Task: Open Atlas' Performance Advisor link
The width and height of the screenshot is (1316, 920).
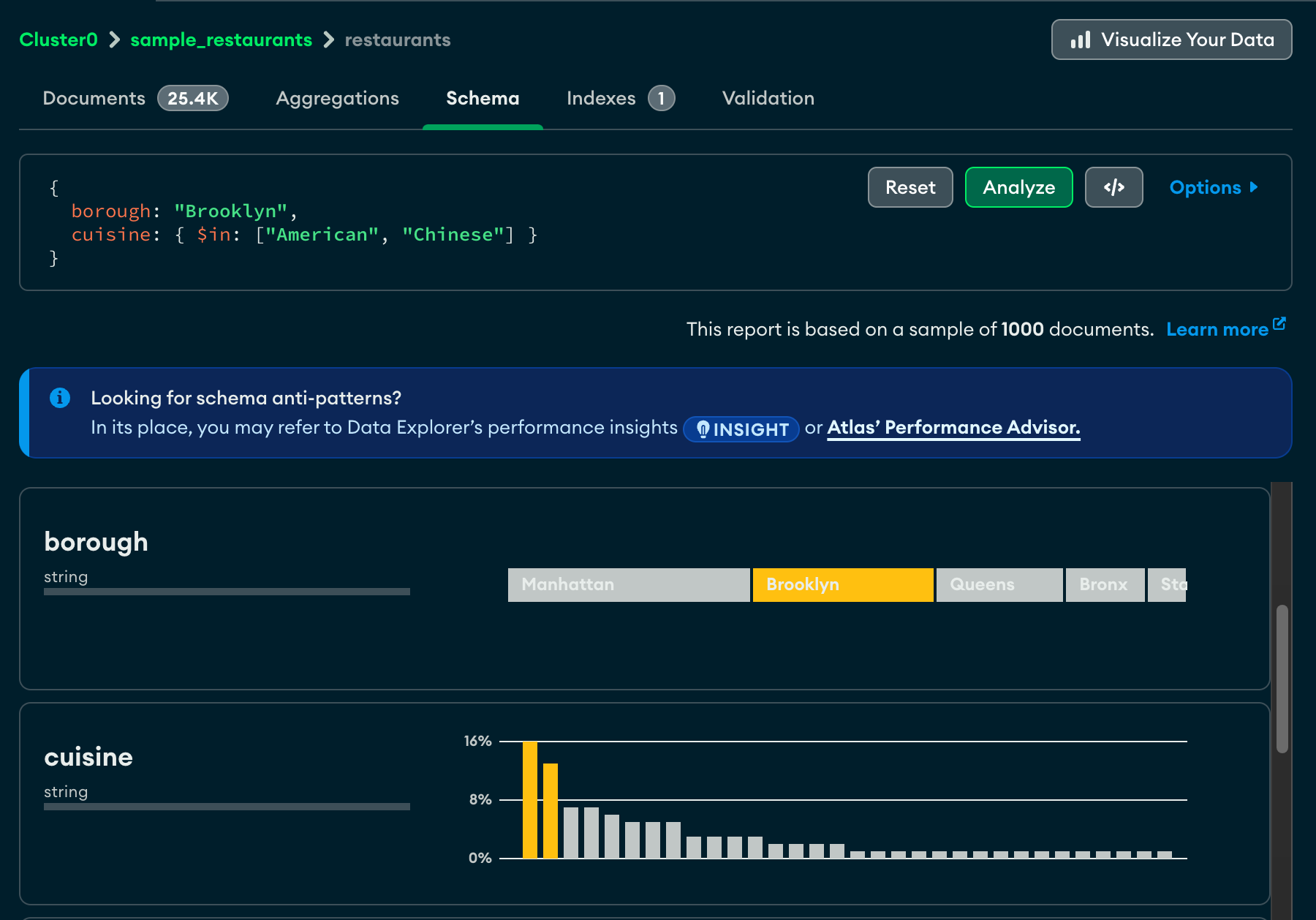Action: (x=953, y=427)
